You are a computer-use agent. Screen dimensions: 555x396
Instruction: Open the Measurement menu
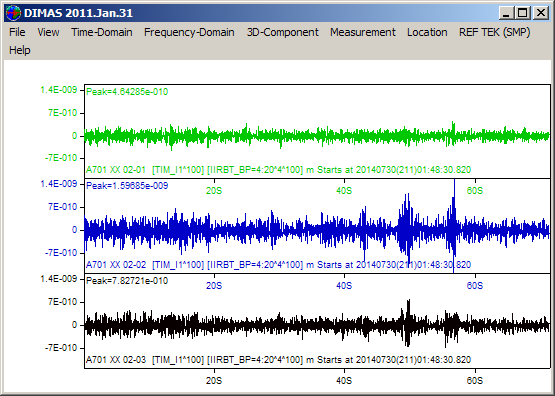click(363, 32)
